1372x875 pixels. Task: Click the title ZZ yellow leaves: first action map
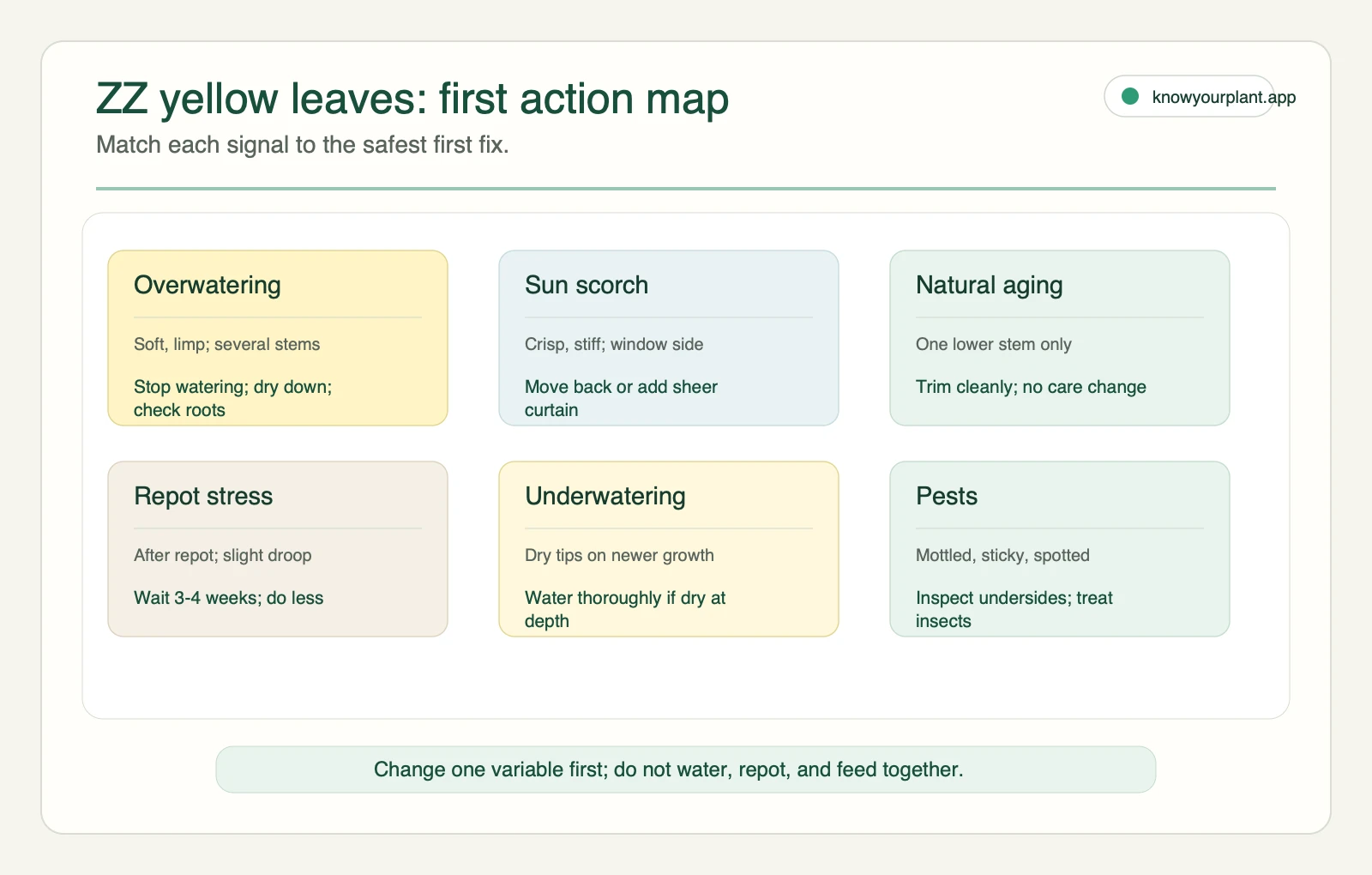point(412,99)
